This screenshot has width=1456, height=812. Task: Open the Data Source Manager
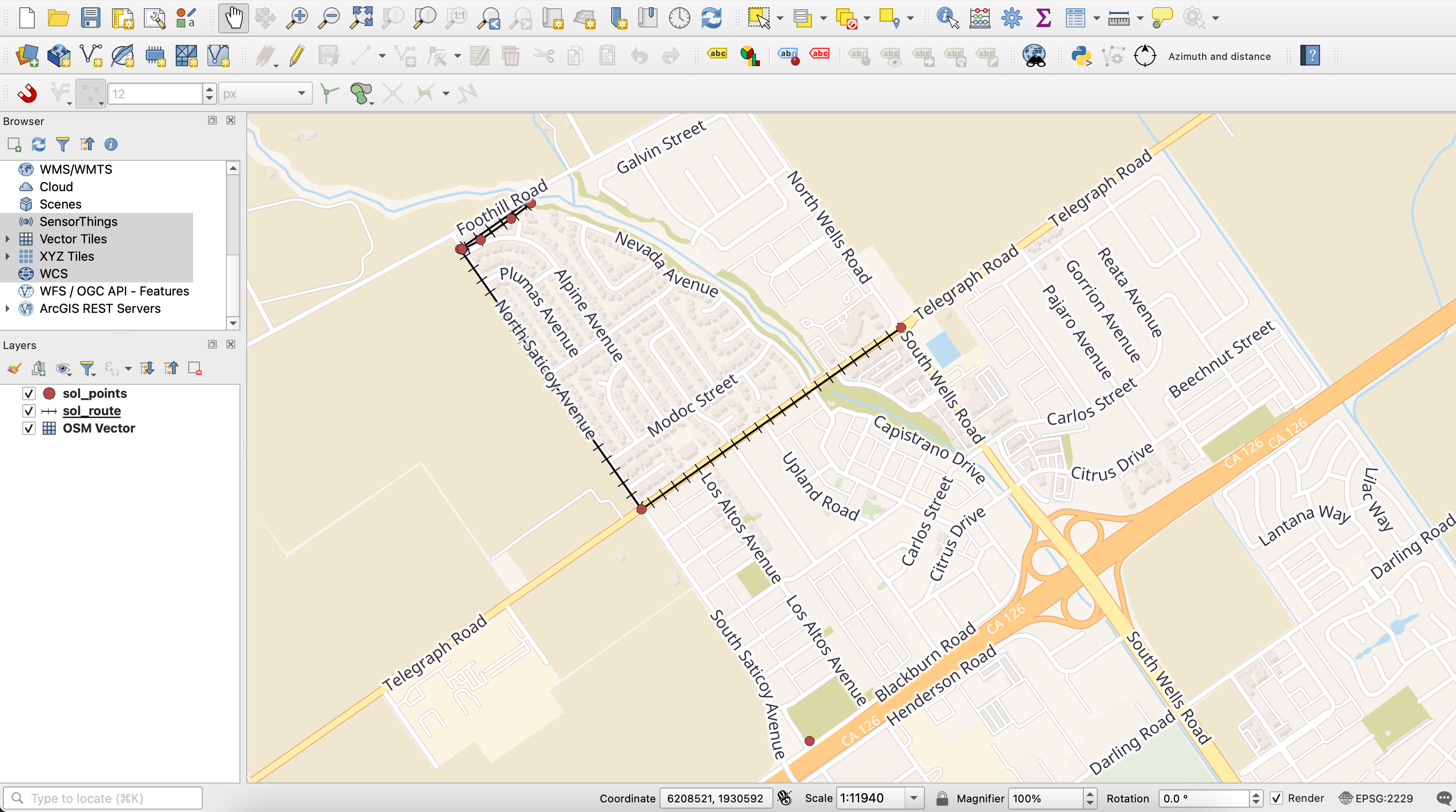(27, 56)
